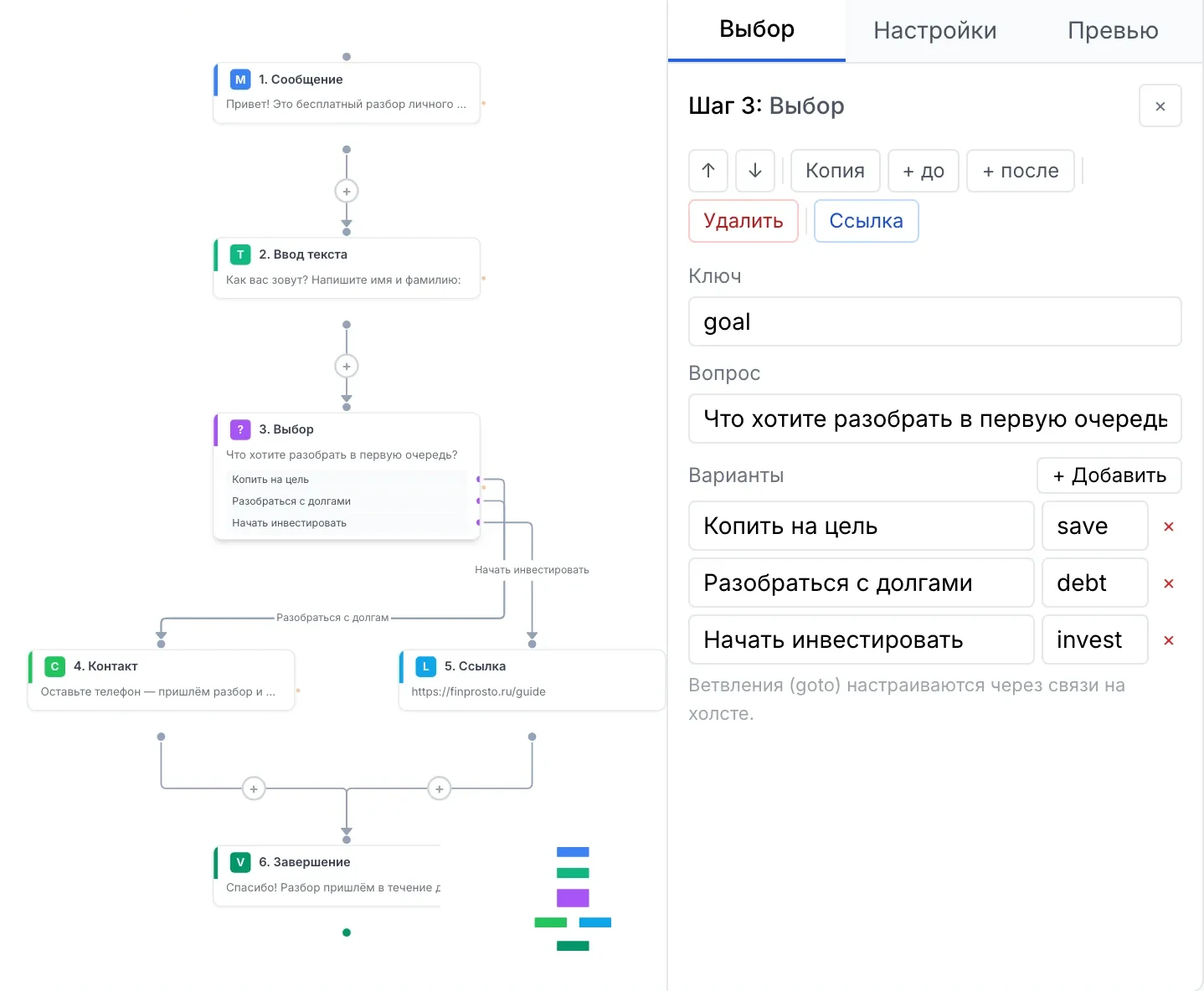Click the purple question mark choice icon
Viewport: 1204px width, 991px height.
(240, 429)
